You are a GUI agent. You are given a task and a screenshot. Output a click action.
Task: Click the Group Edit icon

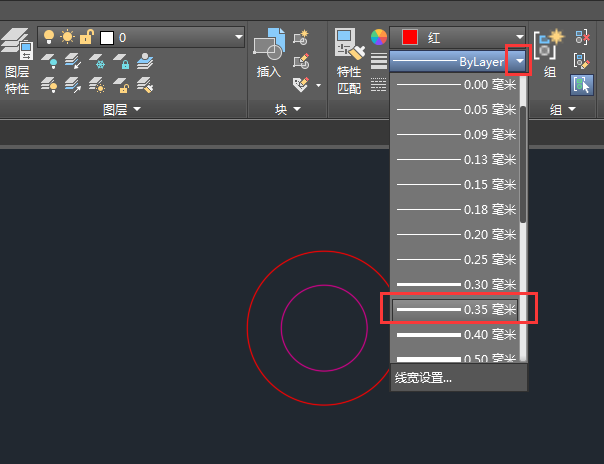click(x=582, y=61)
